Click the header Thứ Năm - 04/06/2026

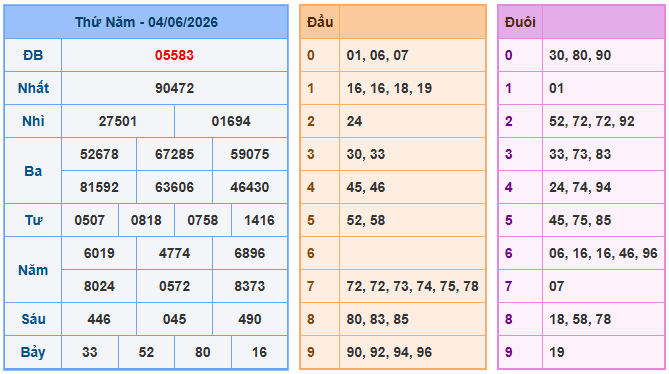[146, 22]
